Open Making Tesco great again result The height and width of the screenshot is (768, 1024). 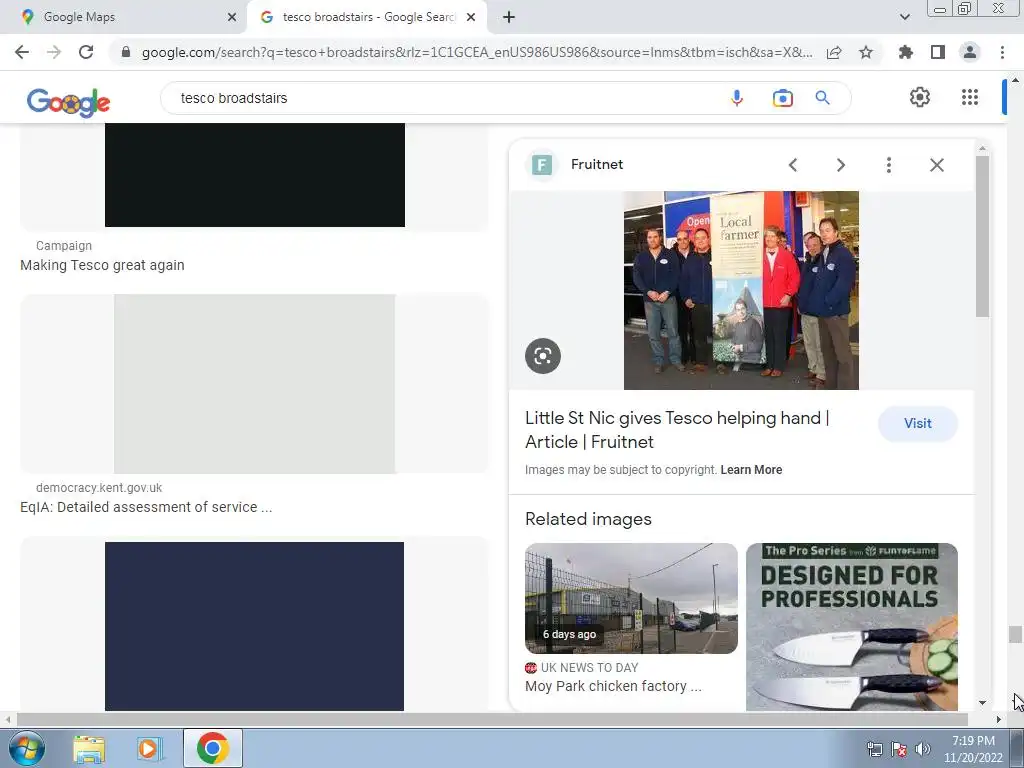[103, 265]
